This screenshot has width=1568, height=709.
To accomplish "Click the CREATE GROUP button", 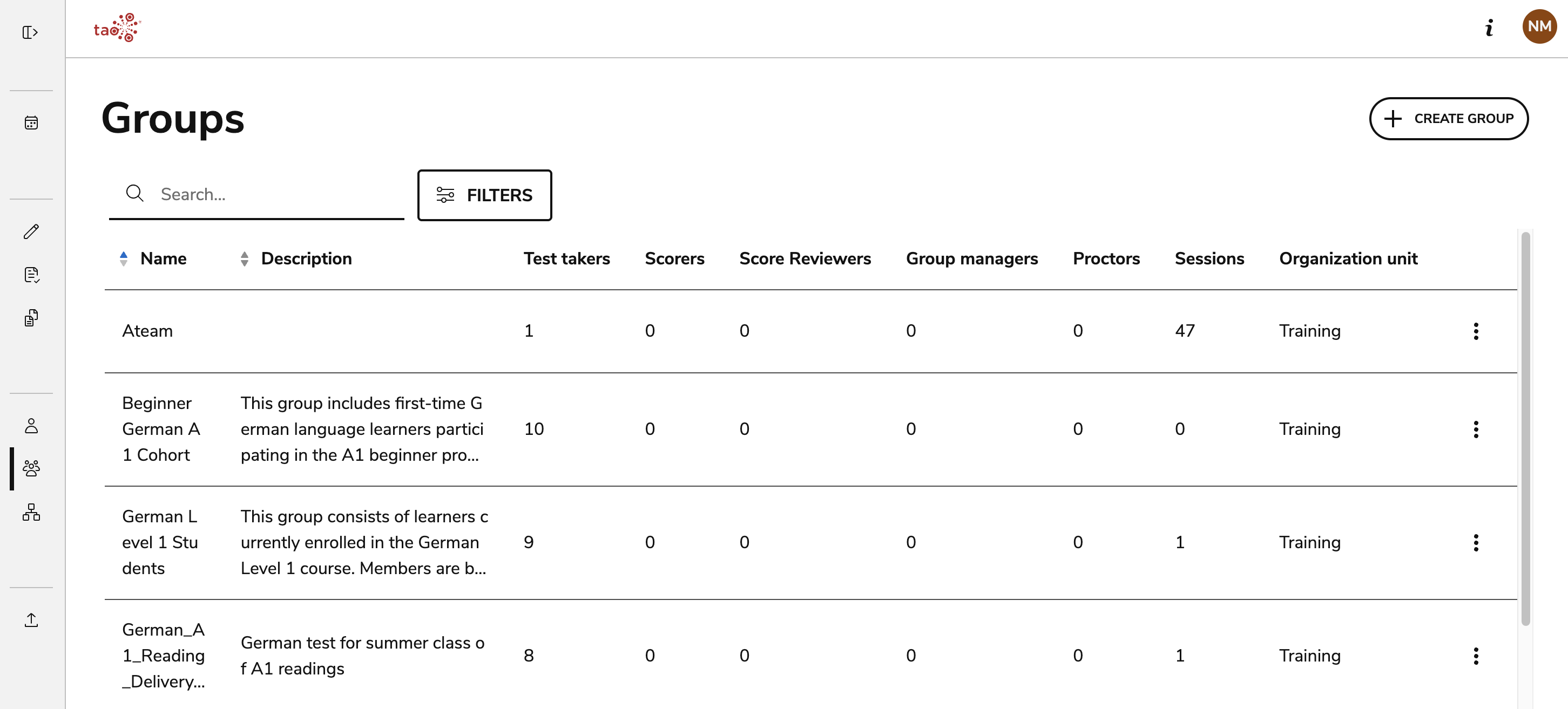I will pyautogui.click(x=1449, y=119).
